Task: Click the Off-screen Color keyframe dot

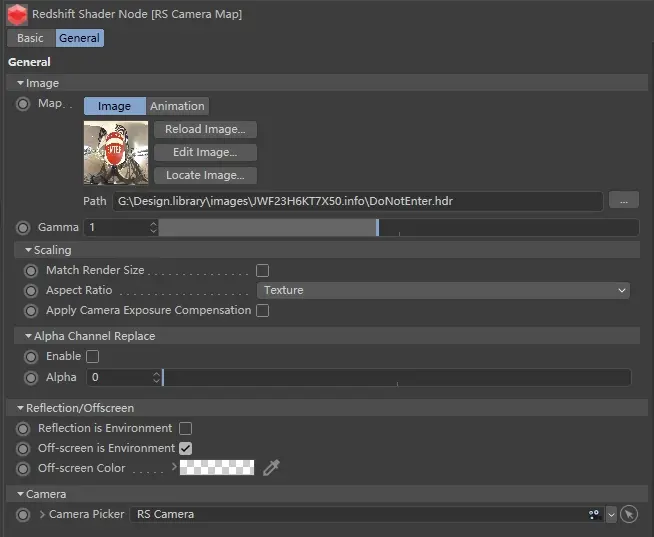Action: tap(23, 468)
